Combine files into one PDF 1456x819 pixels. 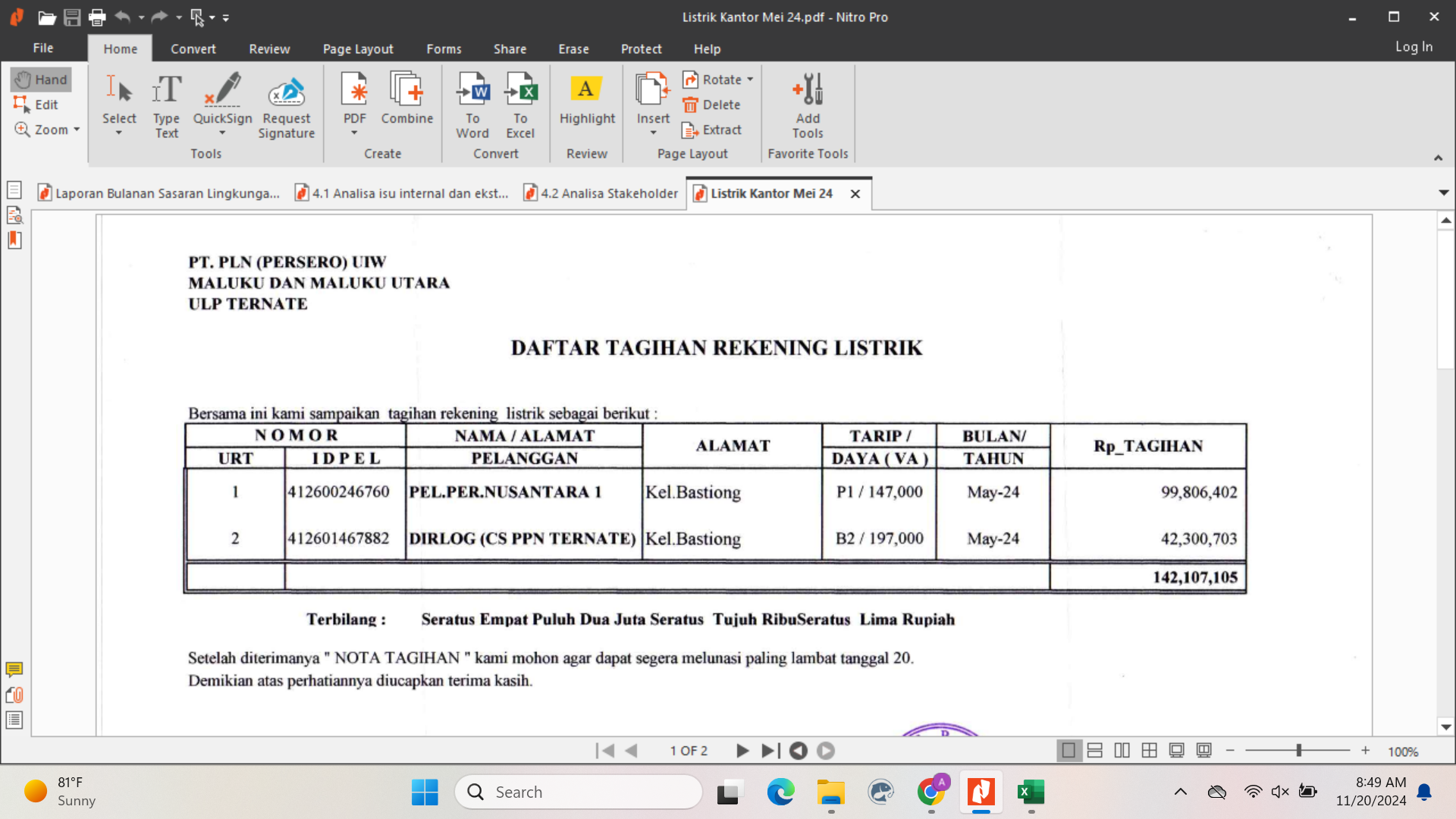pyautogui.click(x=407, y=99)
